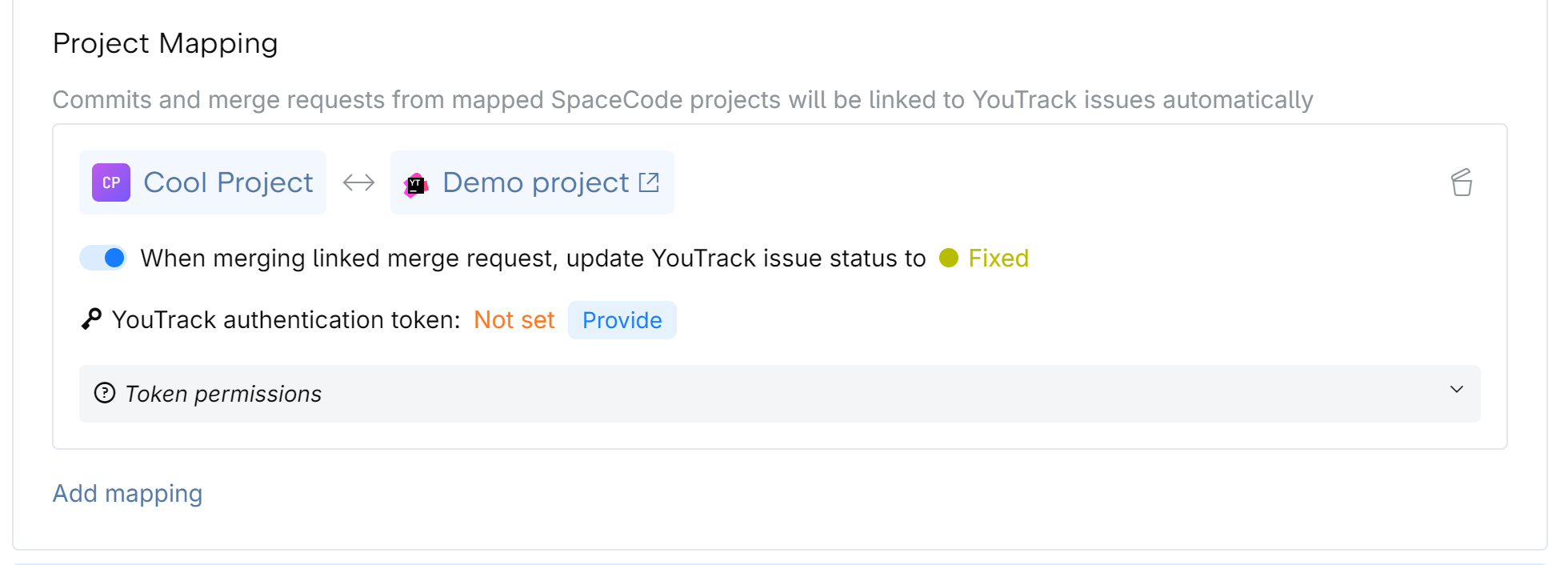This screenshot has width=1568, height=565.
Task: Delete the mapping using the trash icon
Action: click(x=1462, y=182)
